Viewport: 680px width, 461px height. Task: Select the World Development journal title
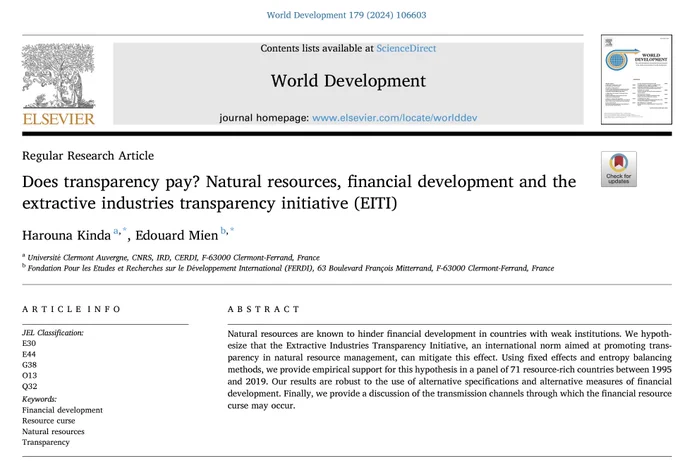click(x=348, y=81)
